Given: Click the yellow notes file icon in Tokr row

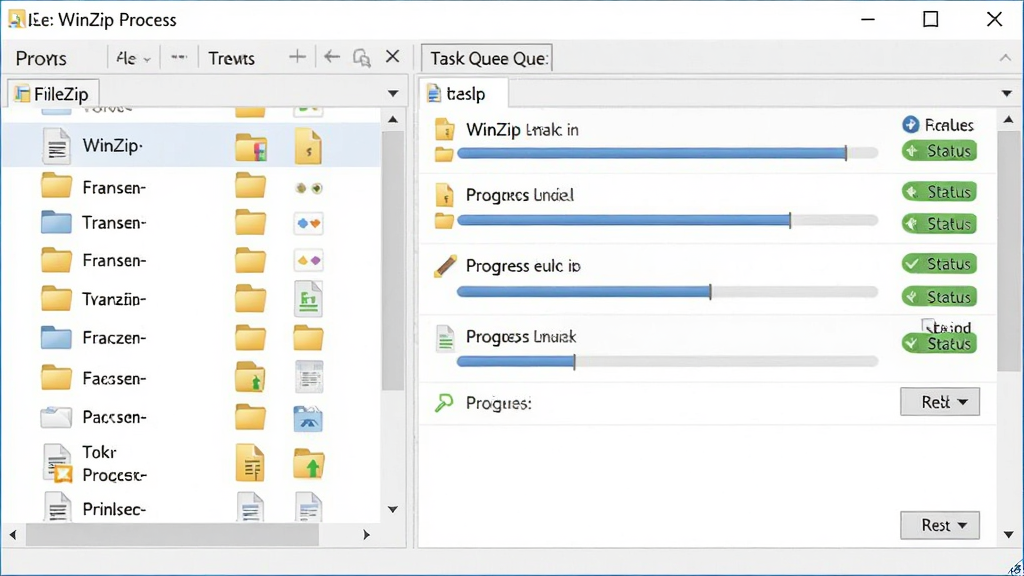Looking at the screenshot, I should coord(250,463).
